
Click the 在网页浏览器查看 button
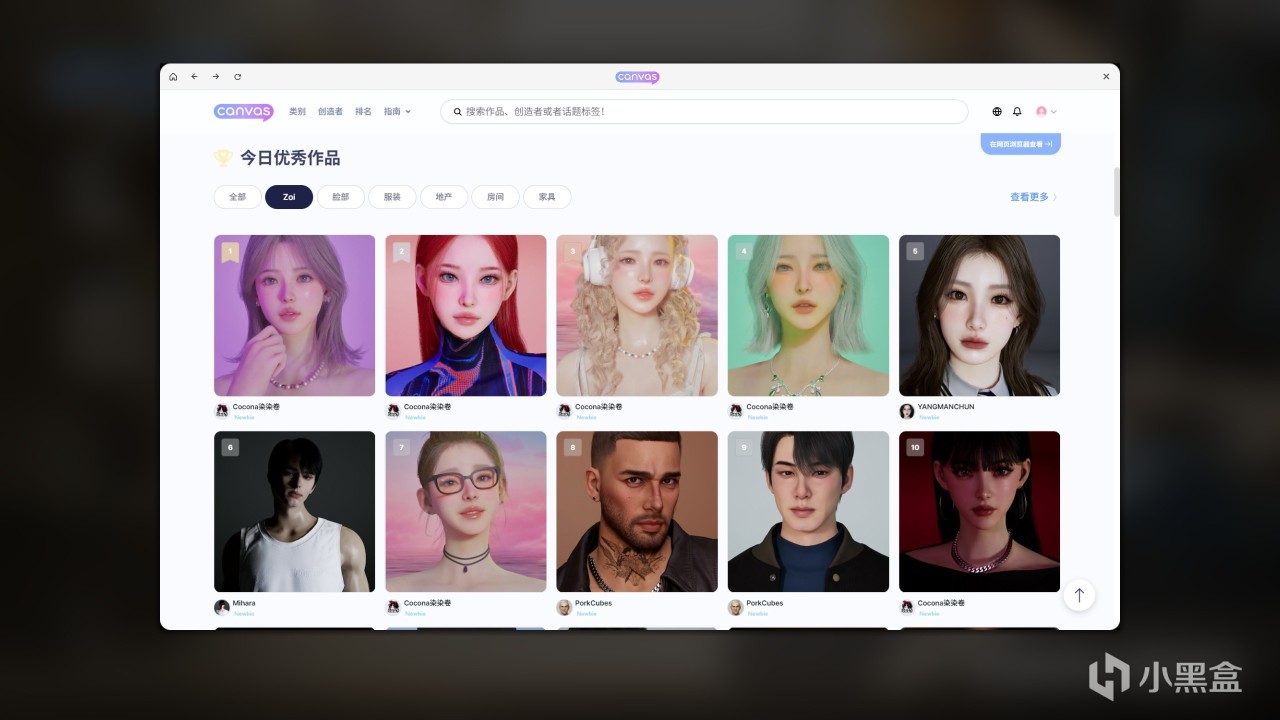pos(1020,144)
